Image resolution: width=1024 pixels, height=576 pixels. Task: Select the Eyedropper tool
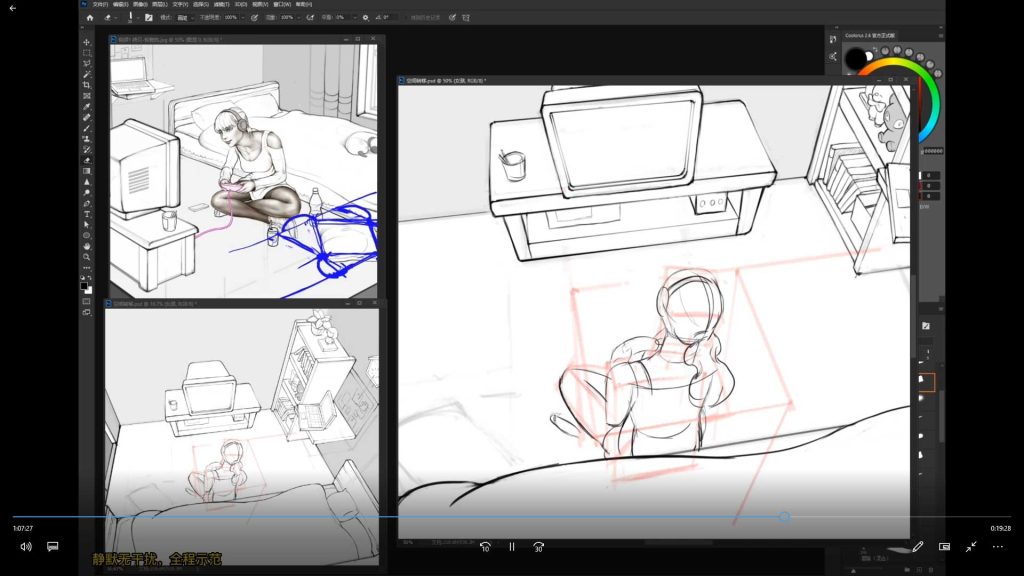pos(87,106)
